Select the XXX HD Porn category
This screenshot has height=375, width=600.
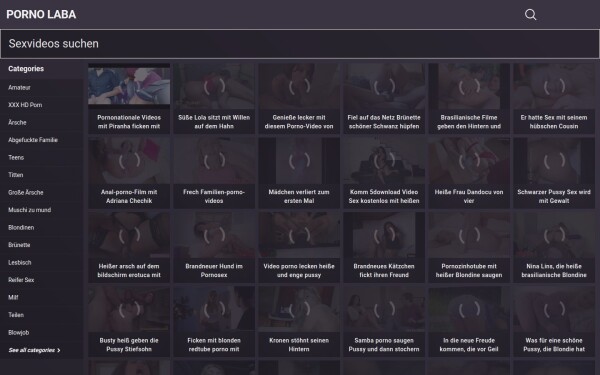[25, 105]
